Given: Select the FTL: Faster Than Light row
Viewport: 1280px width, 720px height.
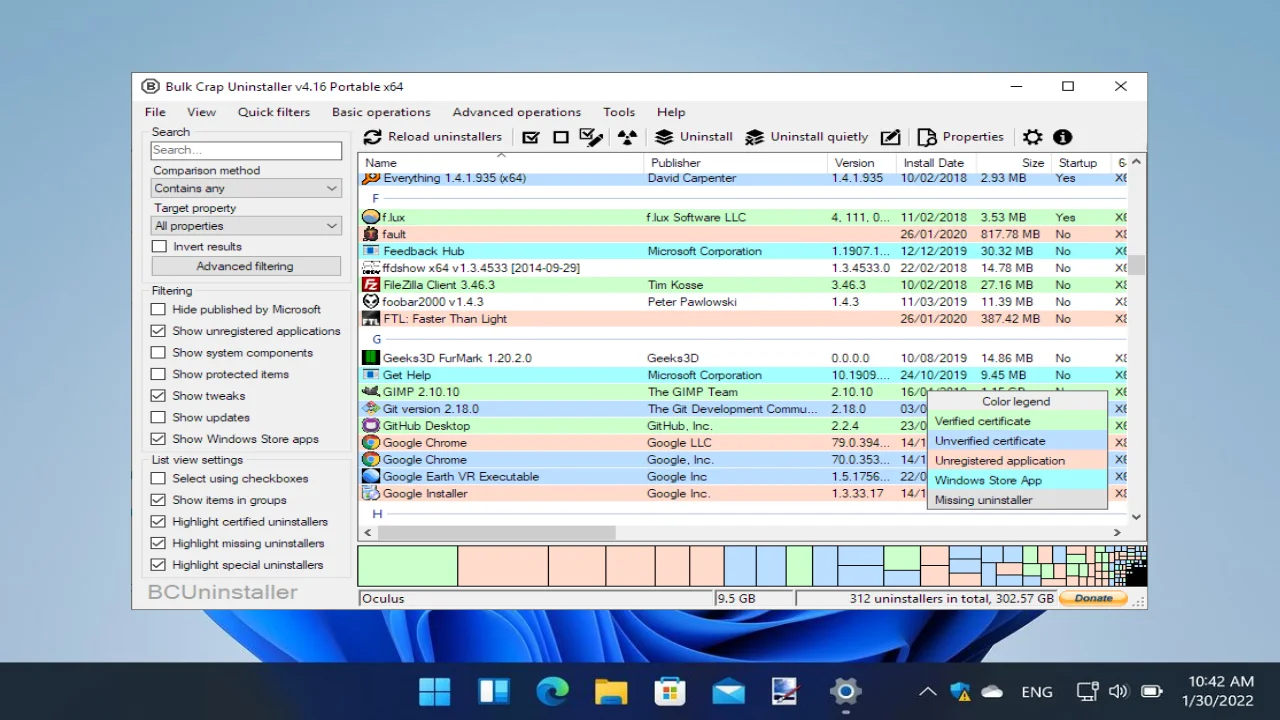Looking at the screenshot, I should (744, 319).
